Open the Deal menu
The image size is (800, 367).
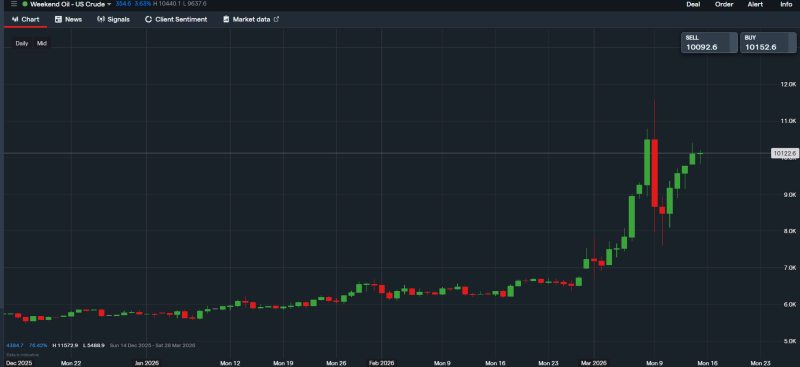693,4
